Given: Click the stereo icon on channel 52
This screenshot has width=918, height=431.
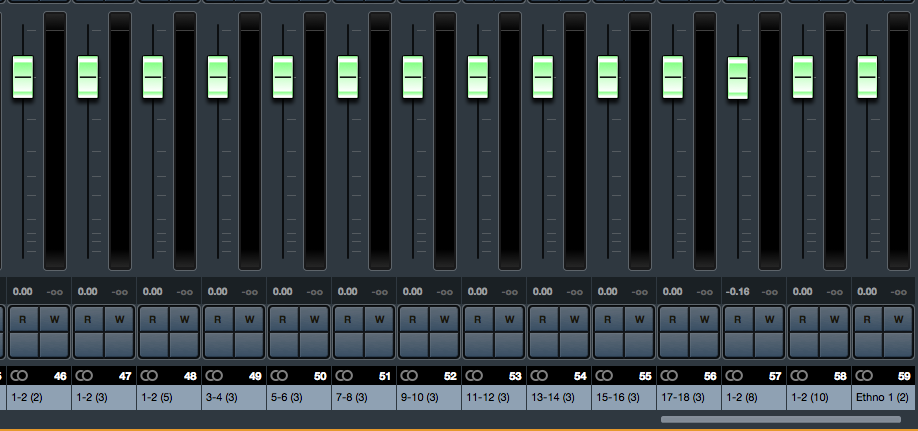Looking at the screenshot, I should pos(409,376).
